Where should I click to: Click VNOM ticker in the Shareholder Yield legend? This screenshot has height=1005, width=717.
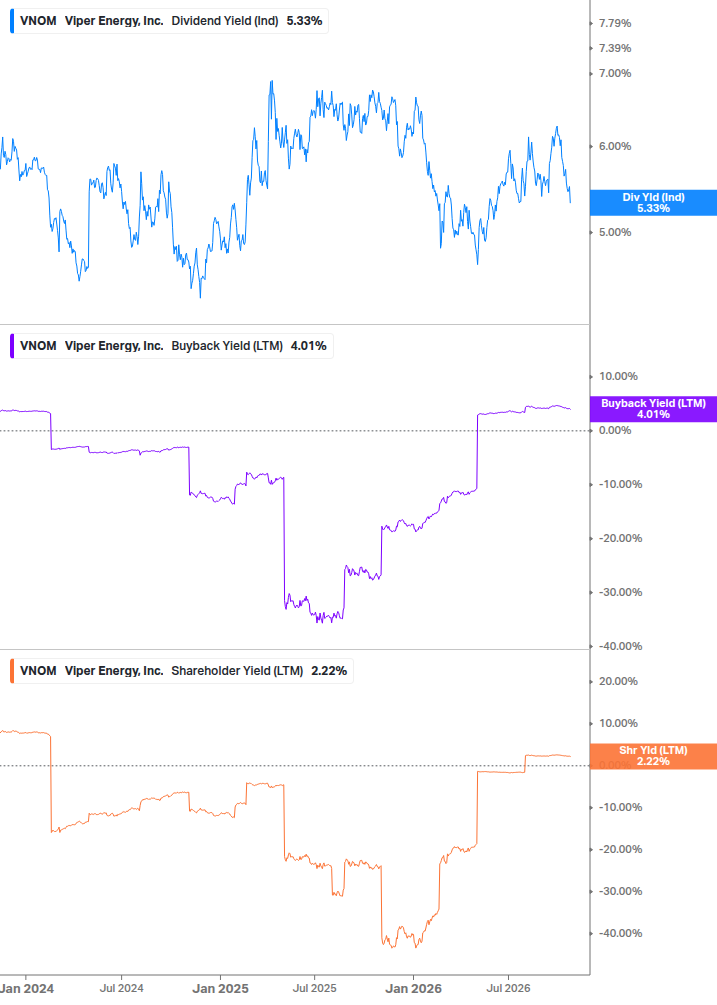coord(38,671)
